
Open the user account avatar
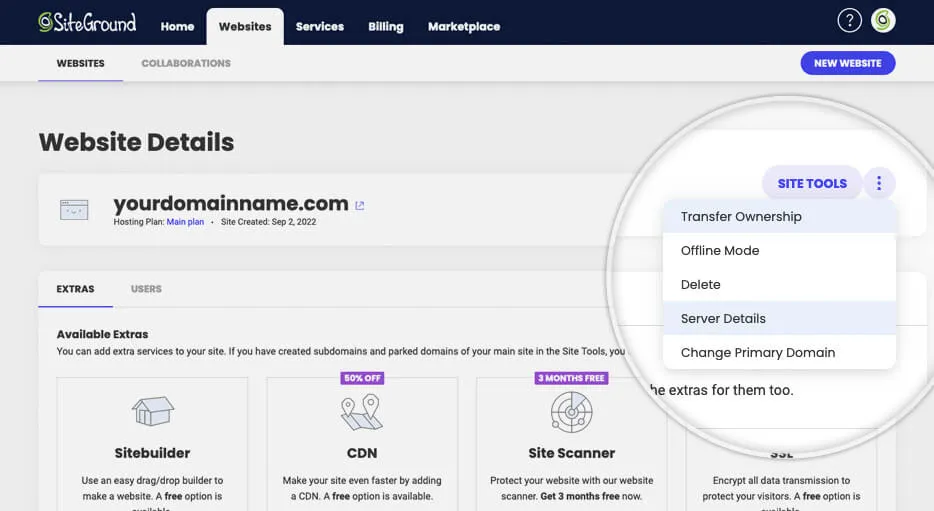coord(883,21)
